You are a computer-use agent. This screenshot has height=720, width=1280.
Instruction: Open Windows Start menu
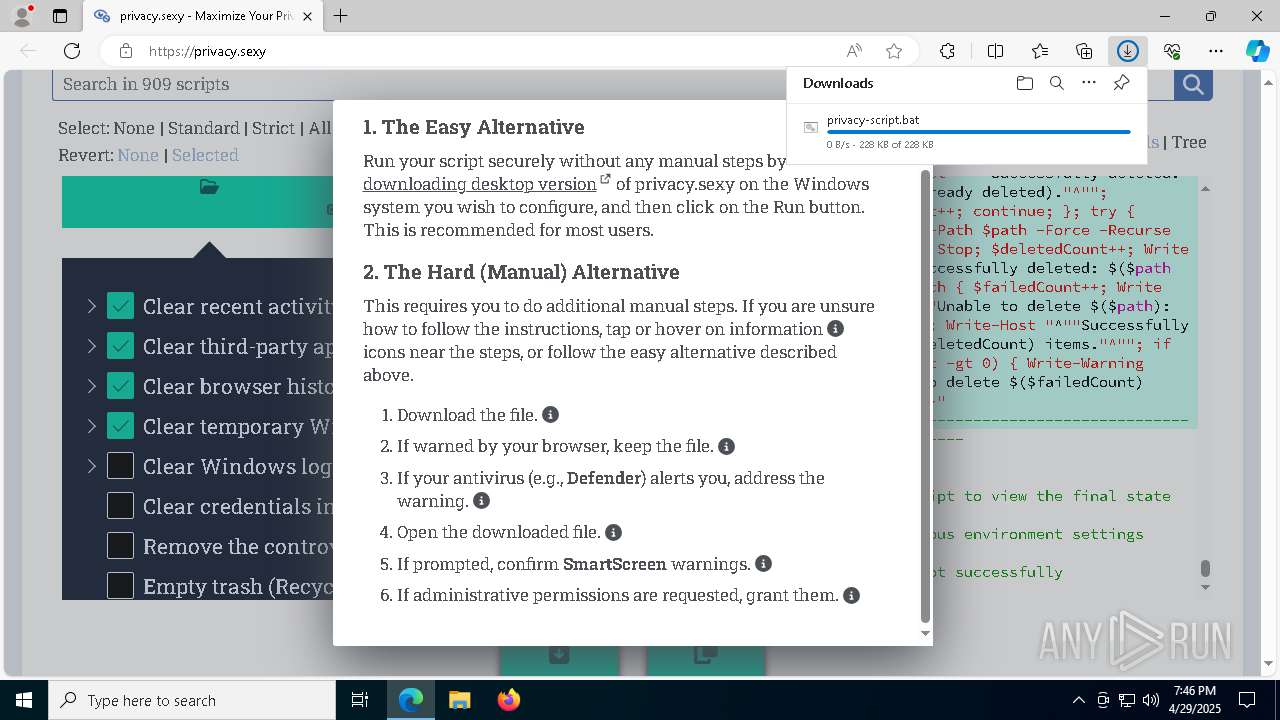pyautogui.click(x=24, y=700)
